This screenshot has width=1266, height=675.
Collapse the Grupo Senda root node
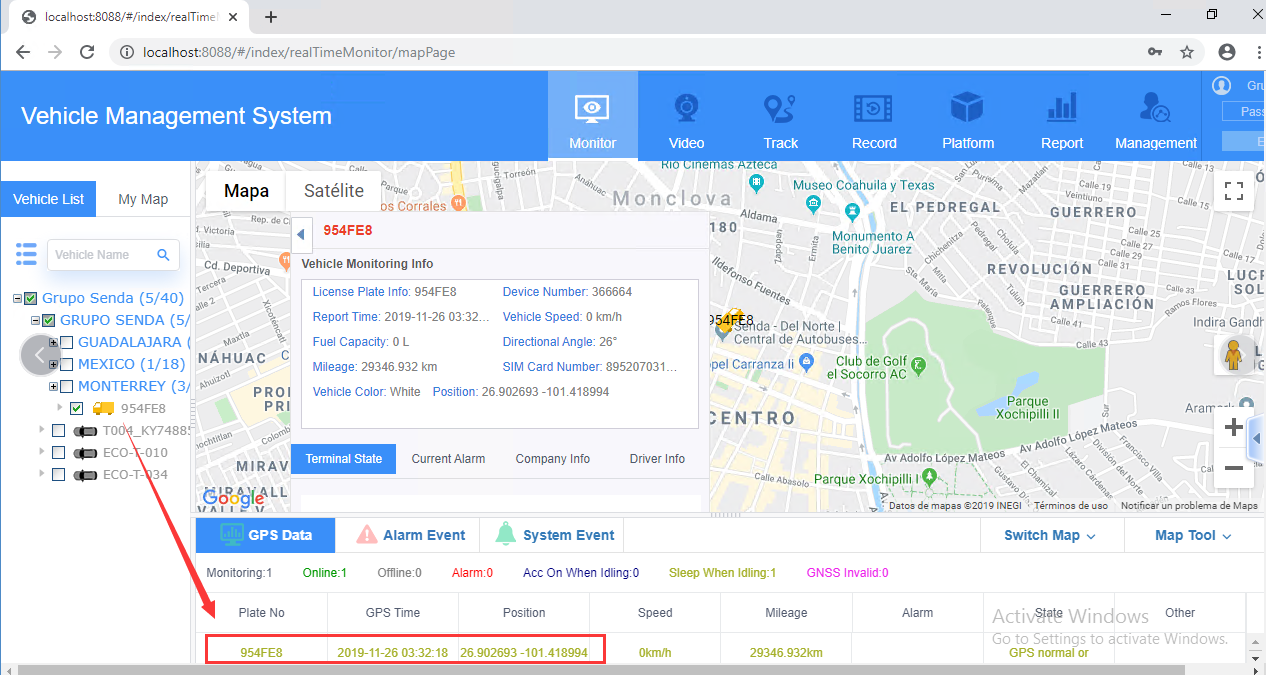(18, 298)
